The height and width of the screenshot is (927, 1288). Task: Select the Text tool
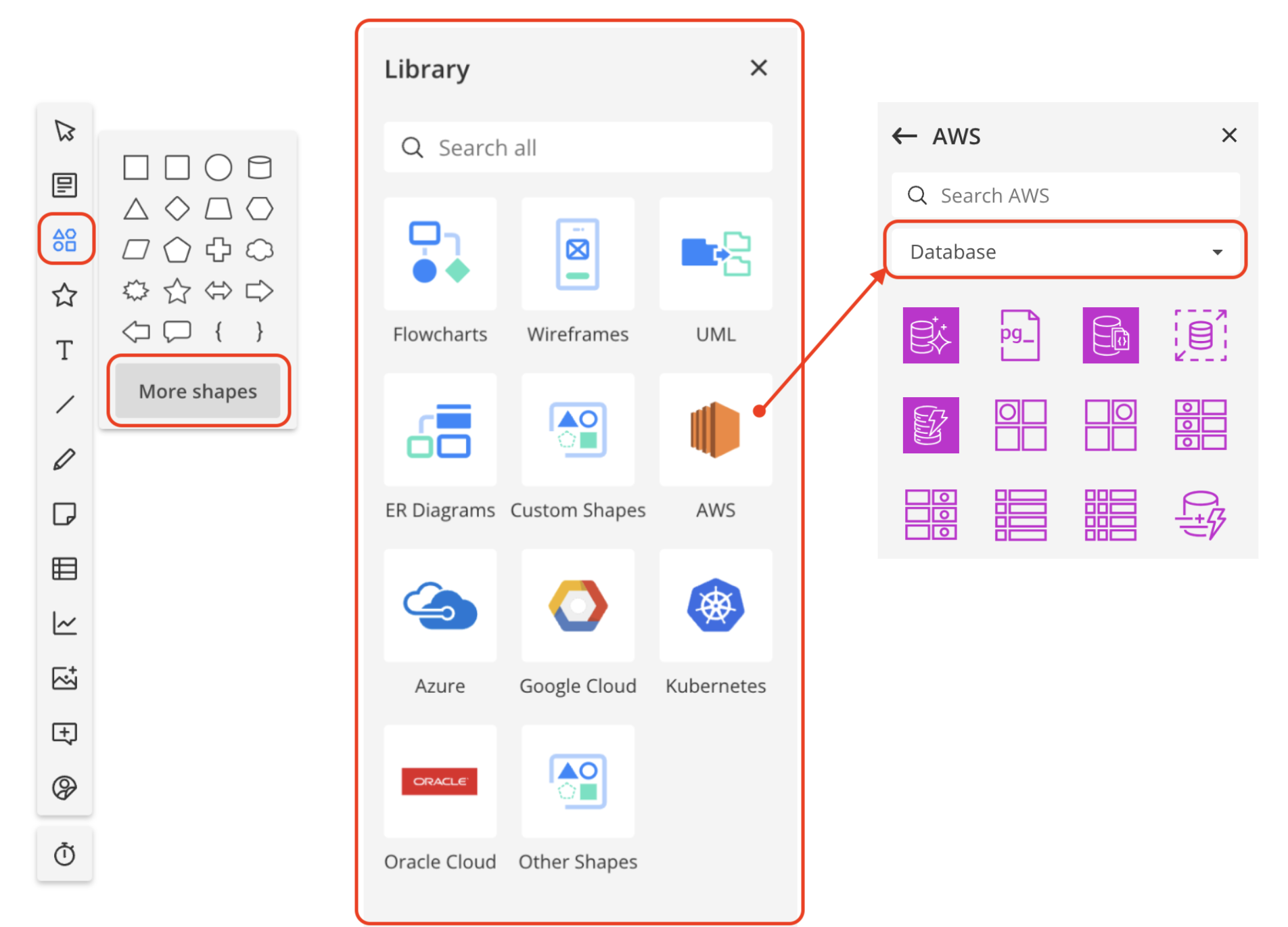(65, 351)
